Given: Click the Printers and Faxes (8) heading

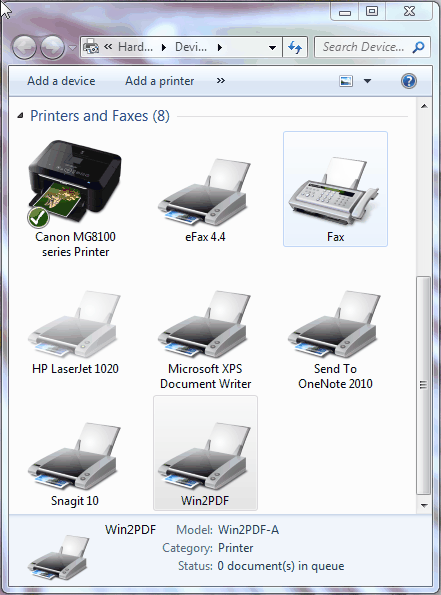Looking at the screenshot, I should tap(100, 116).
